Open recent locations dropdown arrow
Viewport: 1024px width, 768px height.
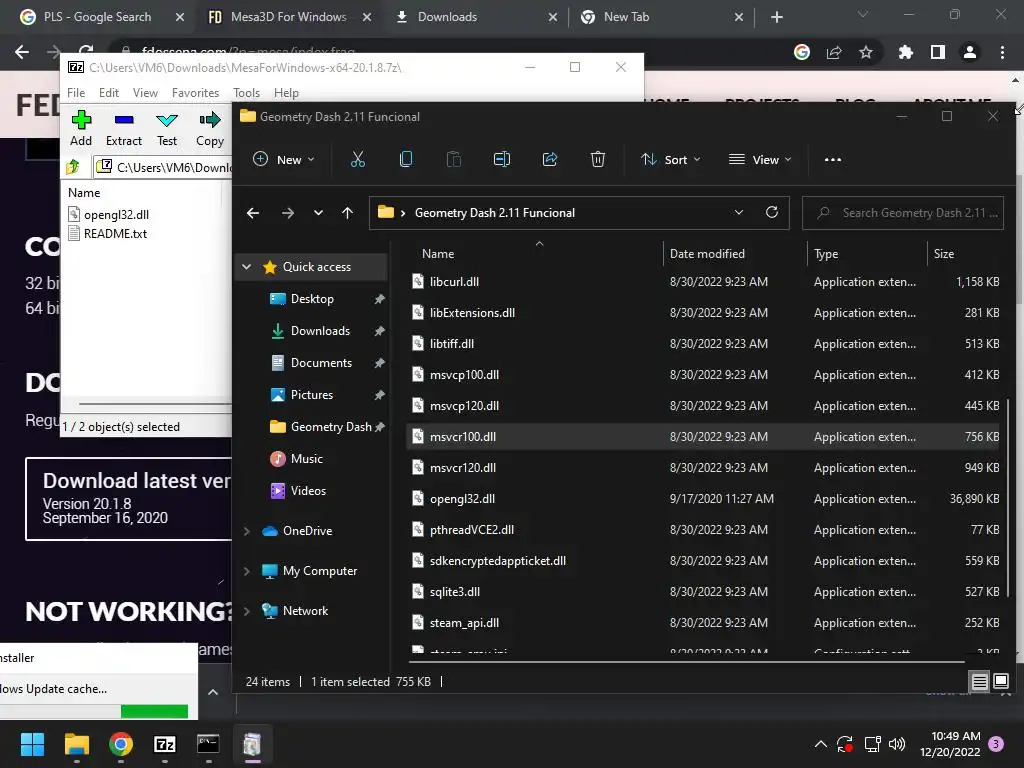[318, 213]
